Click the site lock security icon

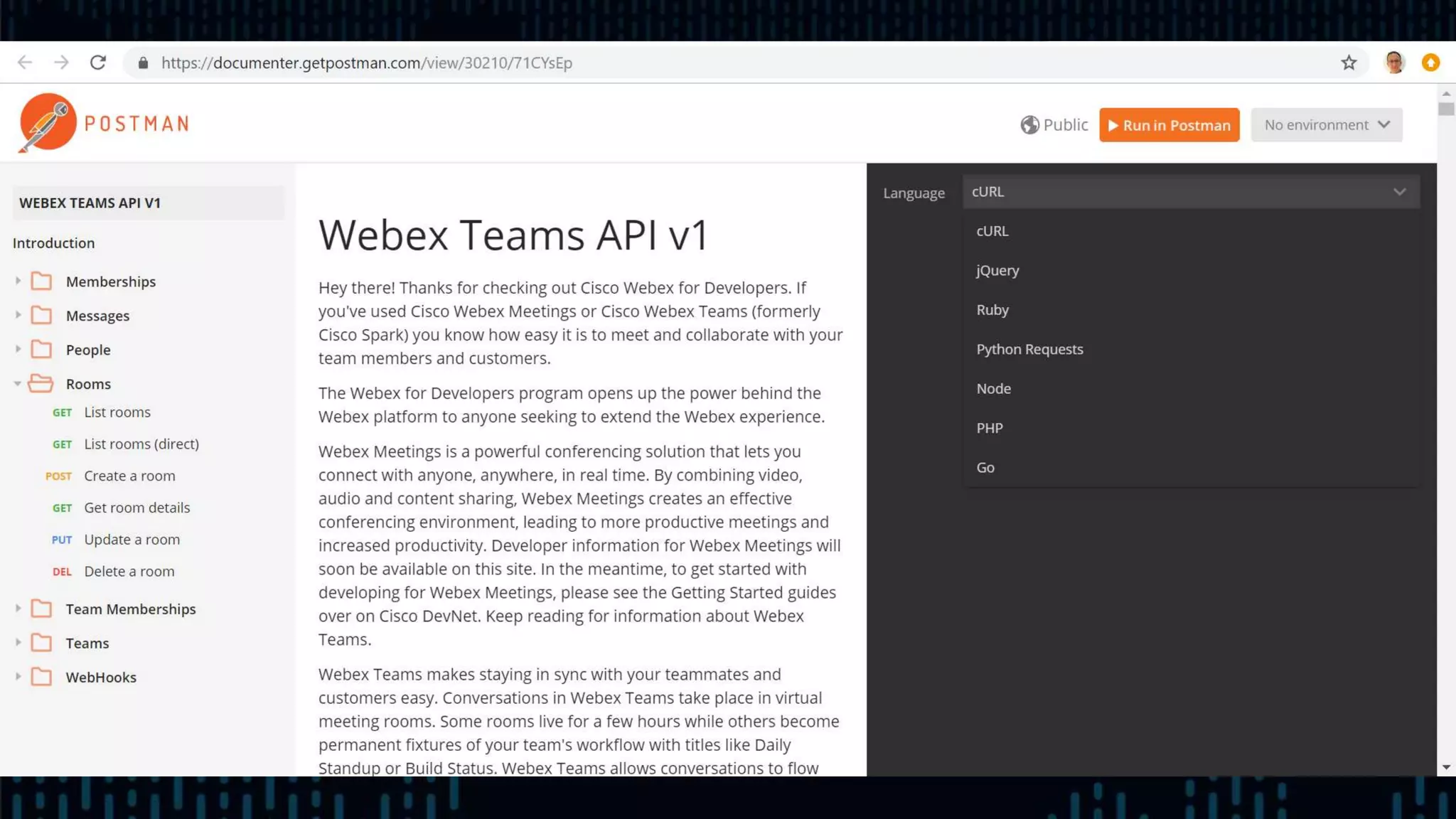click(143, 63)
